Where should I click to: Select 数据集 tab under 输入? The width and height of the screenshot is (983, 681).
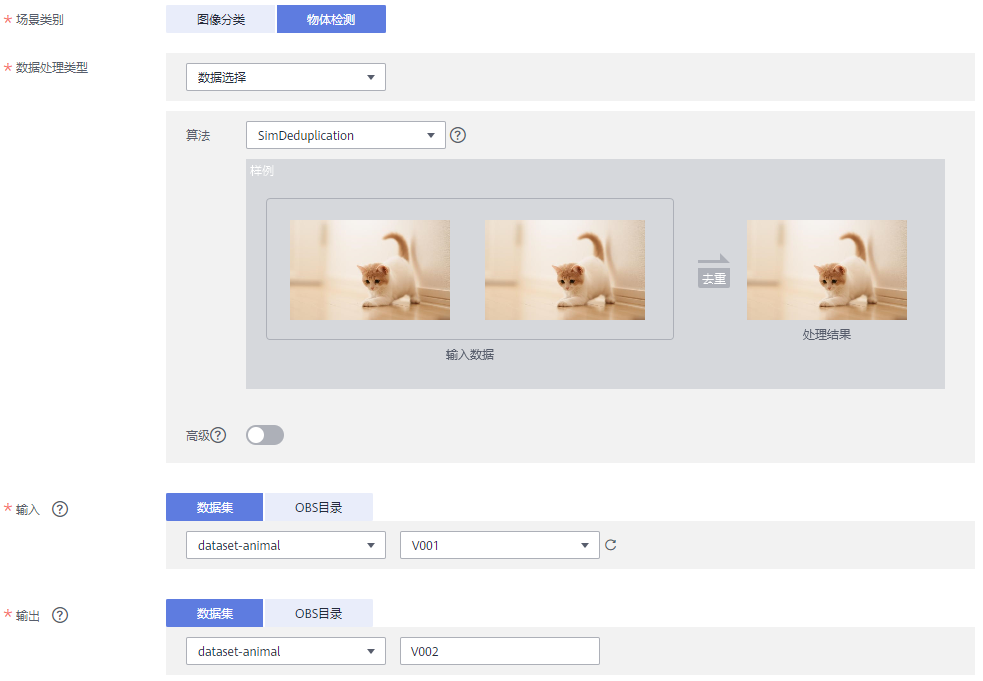pyautogui.click(x=214, y=507)
